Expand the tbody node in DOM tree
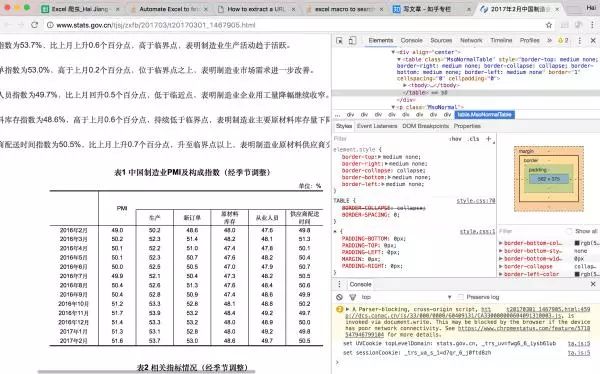Screen dimensions: 600x374 (x=405, y=85)
